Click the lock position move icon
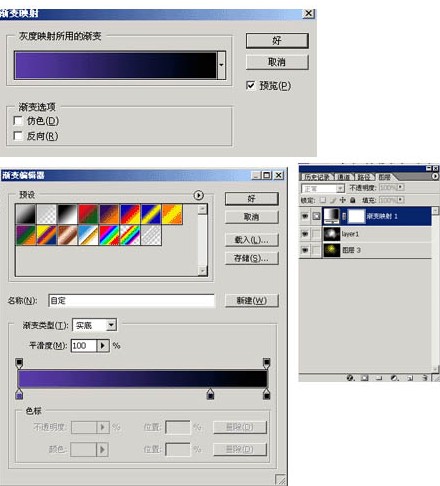Image resolution: width=440 pixels, height=486 pixels. click(x=342, y=200)
